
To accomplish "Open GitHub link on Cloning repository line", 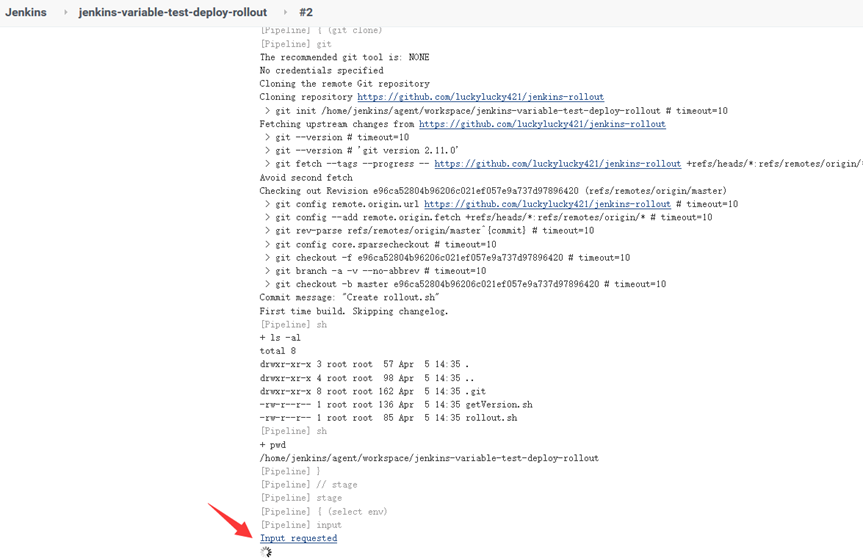I will pyautogui.click(x=480, y=97).
